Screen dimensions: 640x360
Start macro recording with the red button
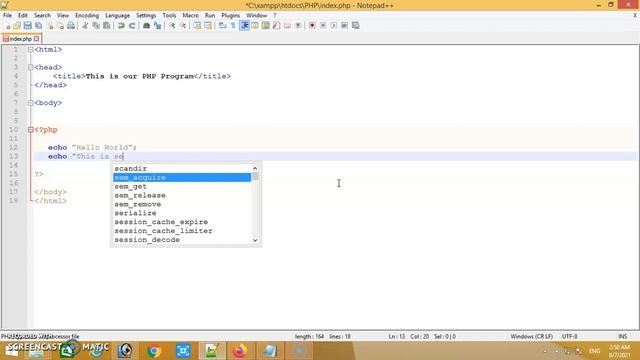click(312, 25)
